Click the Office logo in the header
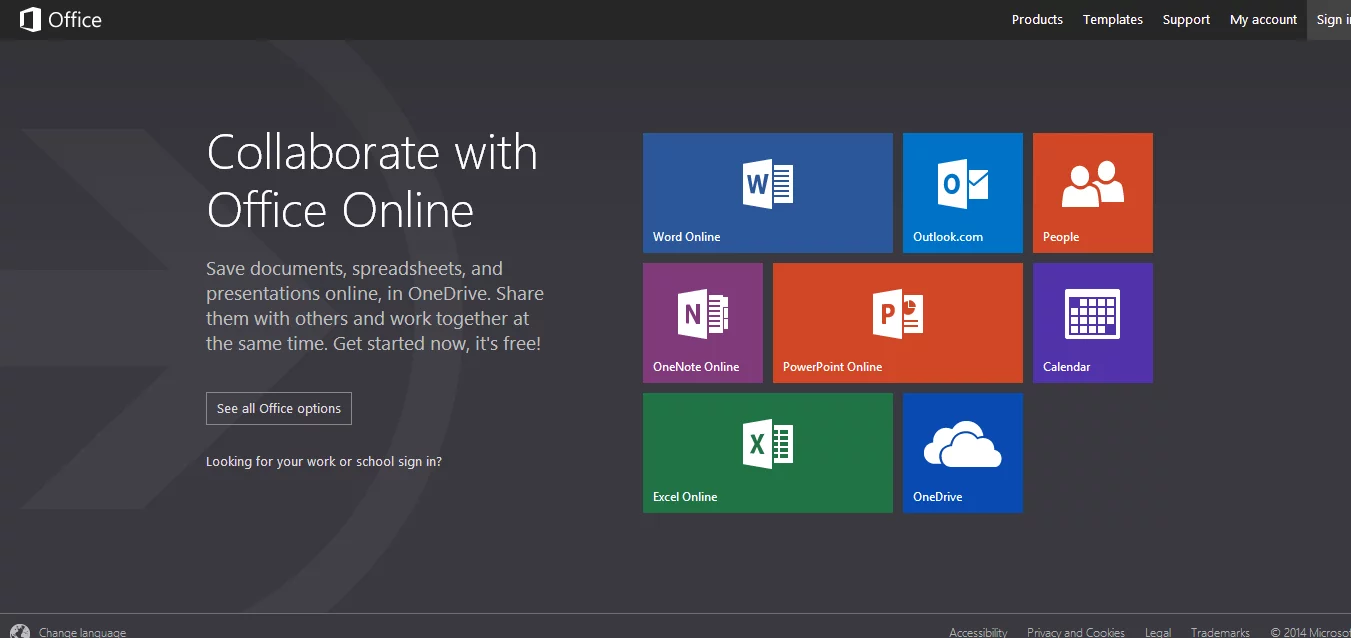The image size is (1351, 638). tap(60, 19)
